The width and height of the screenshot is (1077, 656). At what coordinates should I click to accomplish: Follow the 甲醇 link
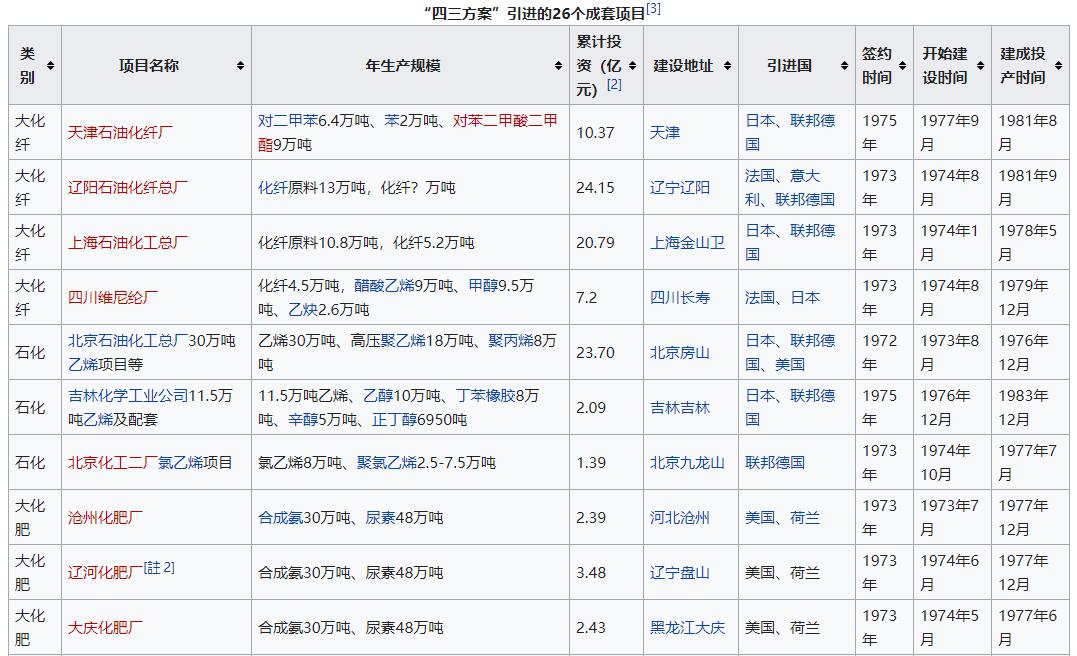484,286
